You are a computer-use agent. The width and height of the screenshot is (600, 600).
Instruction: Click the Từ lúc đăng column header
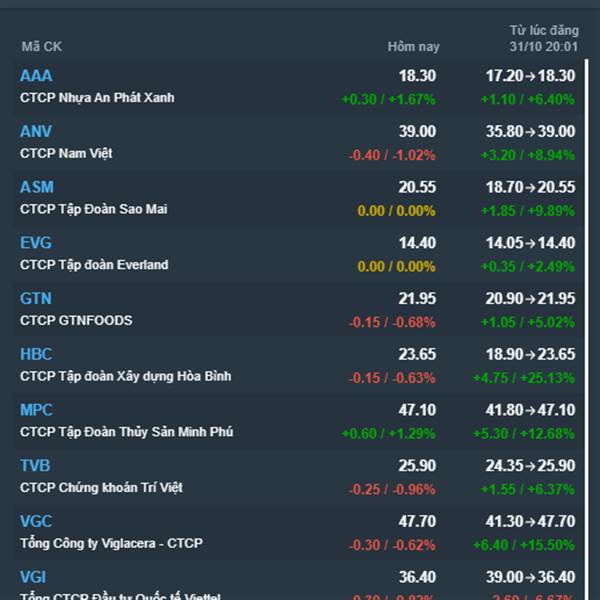pyautogui.click(x=544, y=38)
